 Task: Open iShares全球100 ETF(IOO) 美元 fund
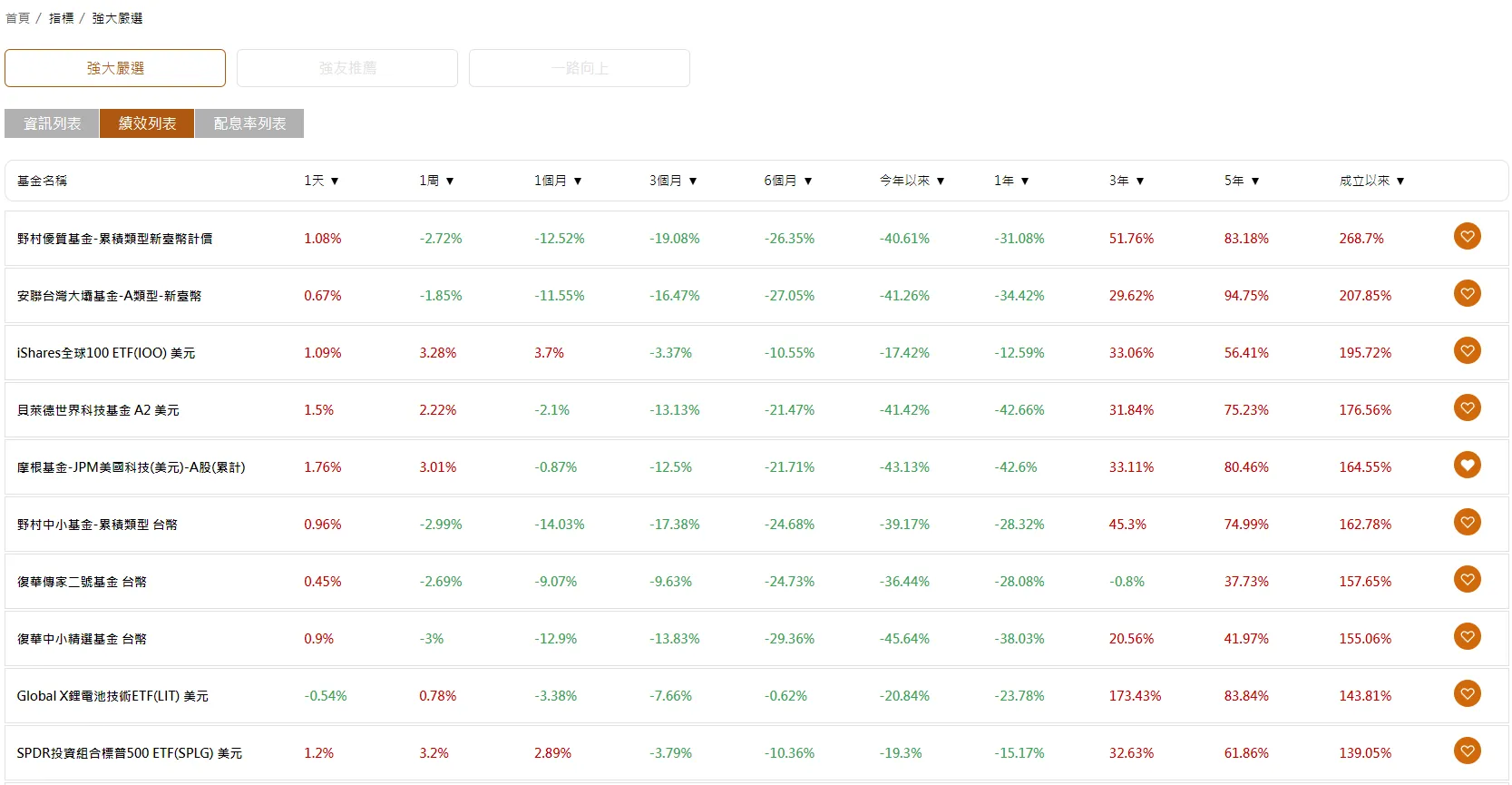(106, 353)
